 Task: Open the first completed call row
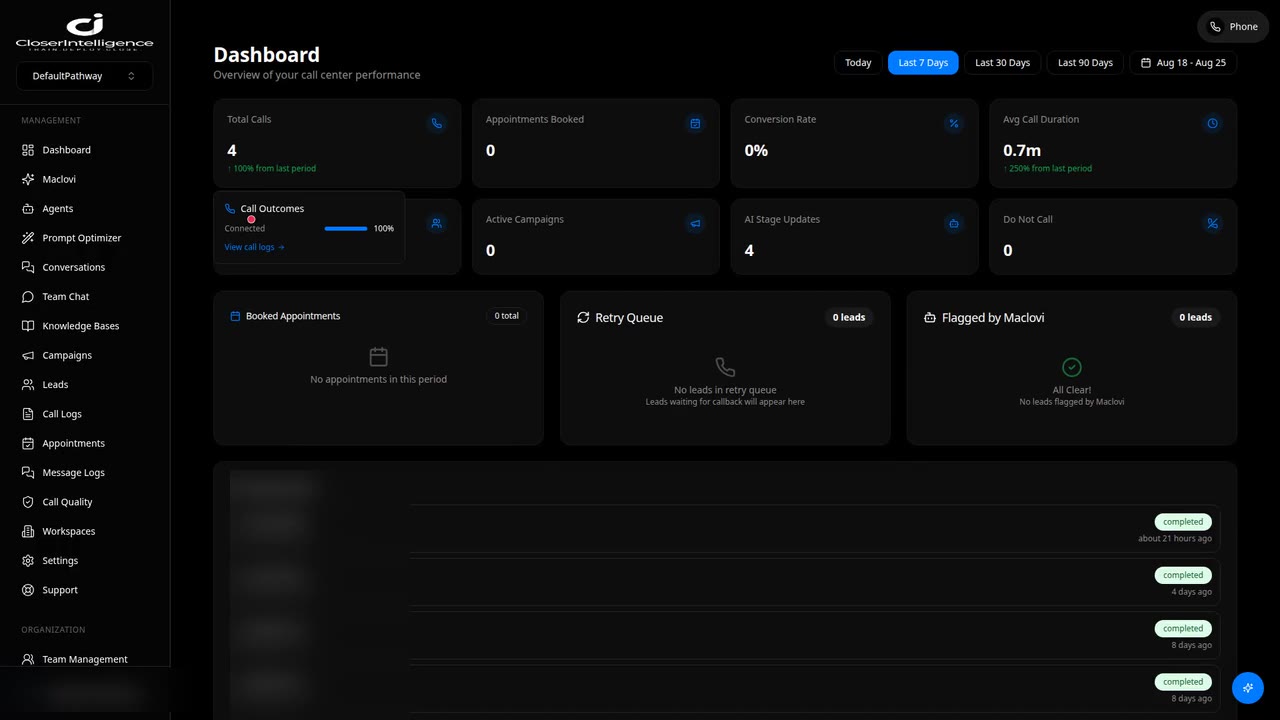(x=725, y=529)
